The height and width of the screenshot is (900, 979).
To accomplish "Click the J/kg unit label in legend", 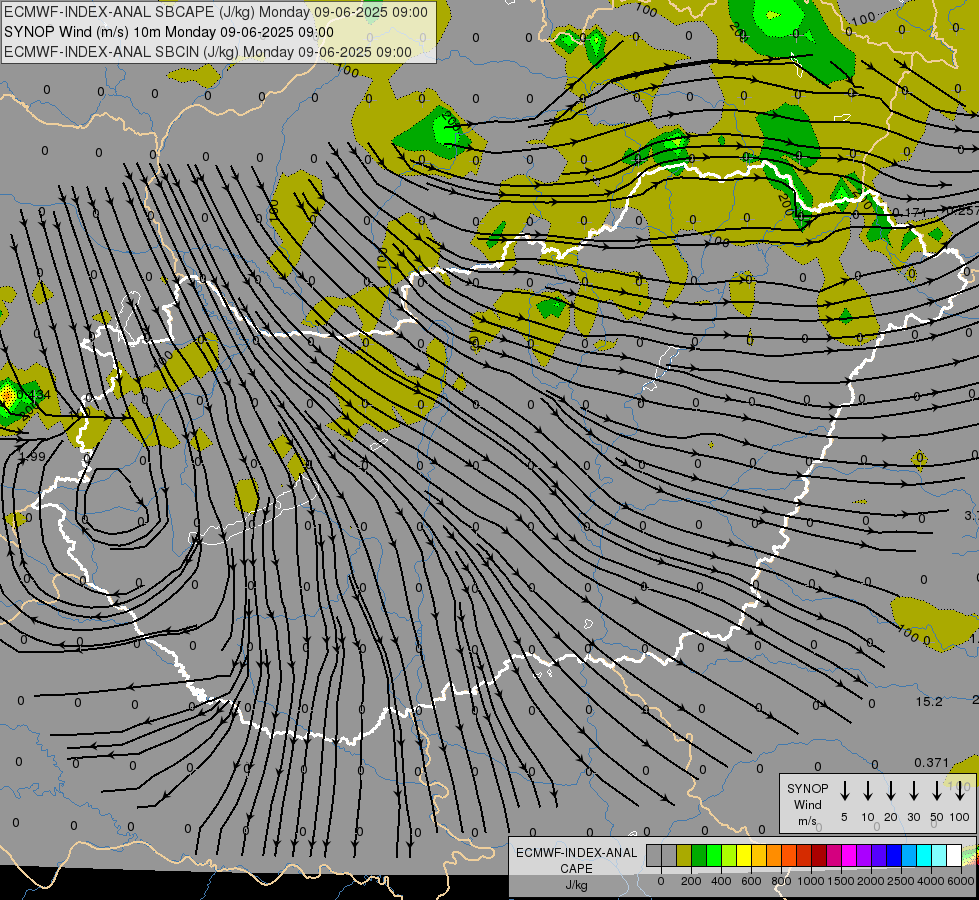I will click(576, 885).
